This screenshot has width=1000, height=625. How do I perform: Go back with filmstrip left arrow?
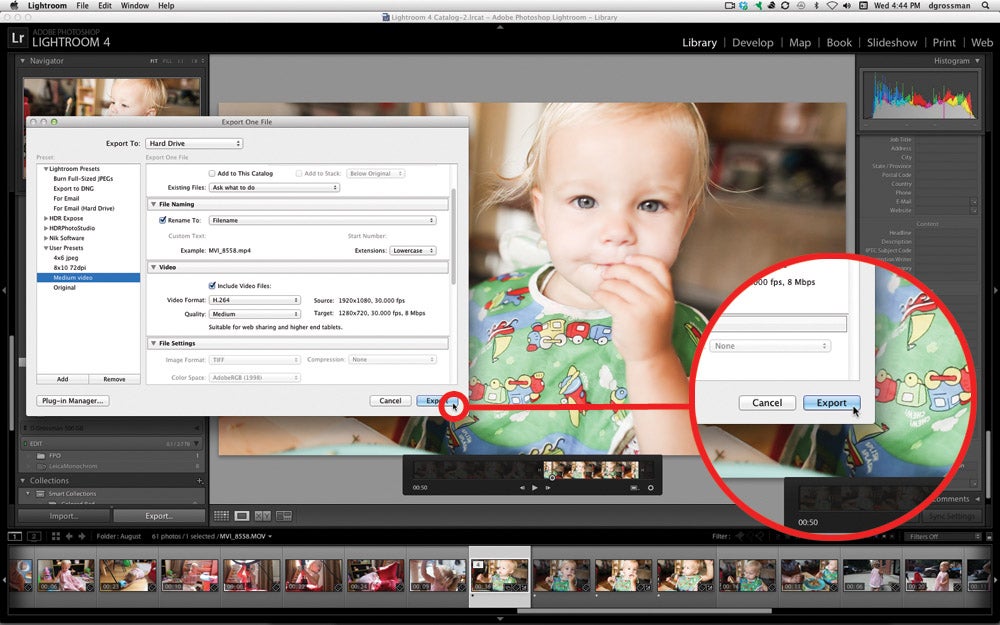click(69, 536)
